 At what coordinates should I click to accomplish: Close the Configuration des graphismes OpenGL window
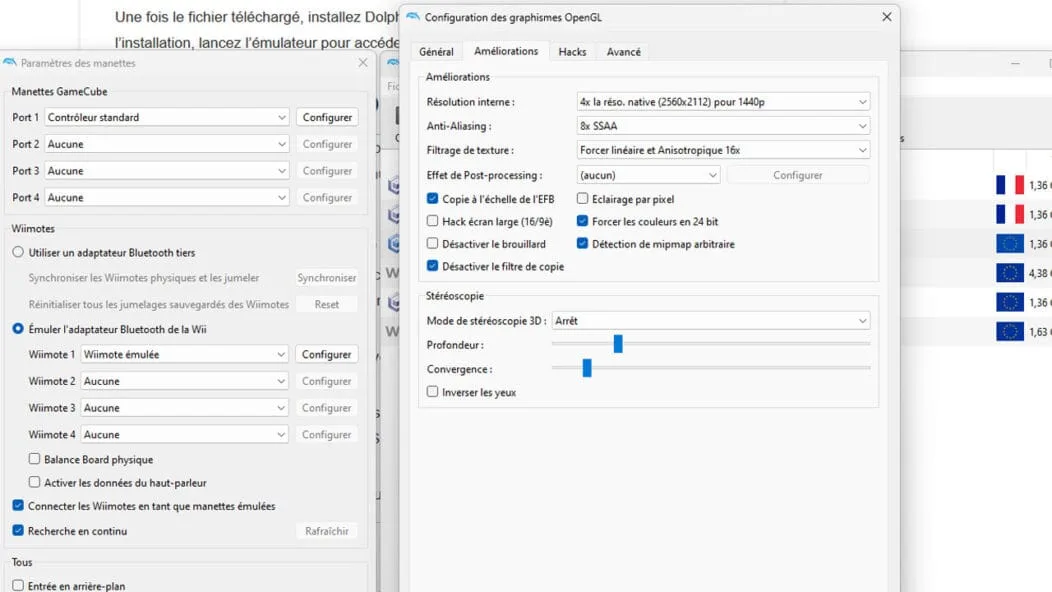click(x=886, y=17)
